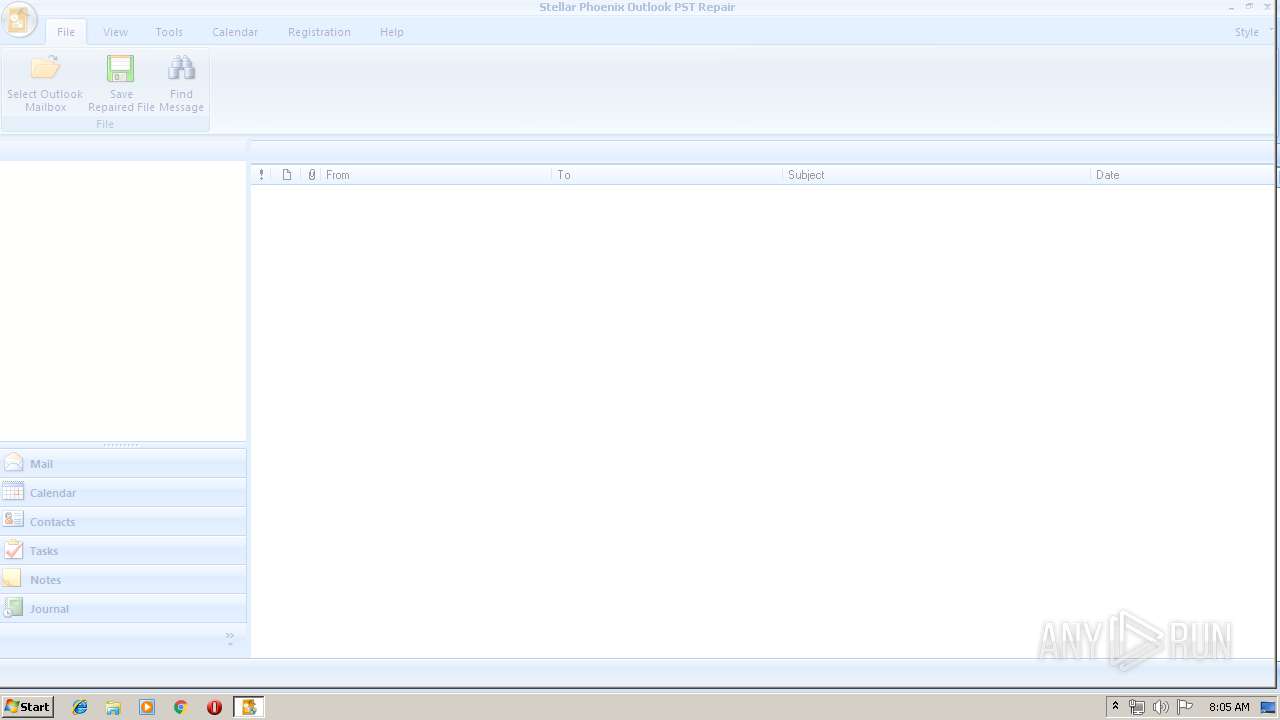The height and width of the screenshot is (720, 1280).
Task: Sort by the item type page column
Action: click(x=287, y=175)
